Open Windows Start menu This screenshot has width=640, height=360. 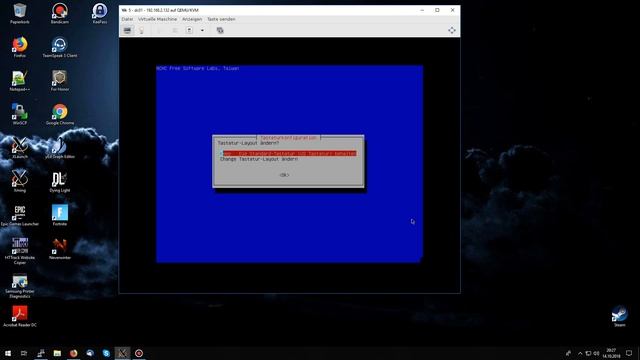tap(8, 353)
